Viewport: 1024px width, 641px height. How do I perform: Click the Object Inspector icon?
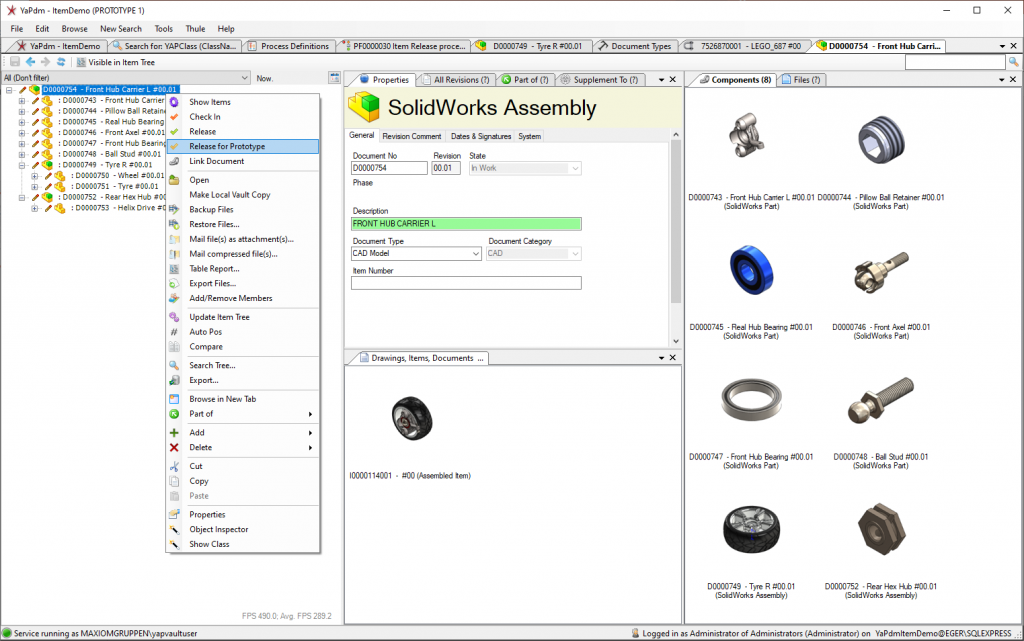point(174,529)
